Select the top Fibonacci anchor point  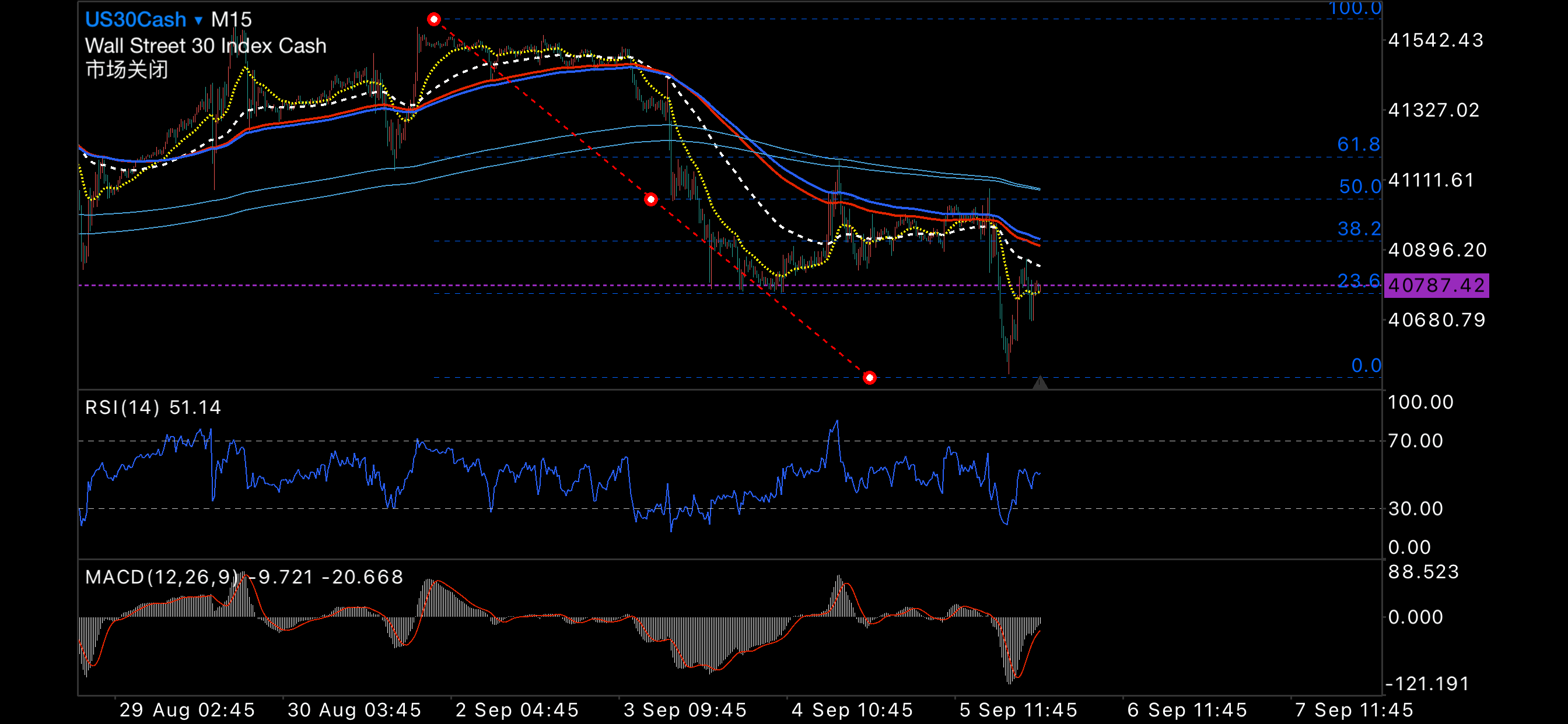[x=433, y=19]
